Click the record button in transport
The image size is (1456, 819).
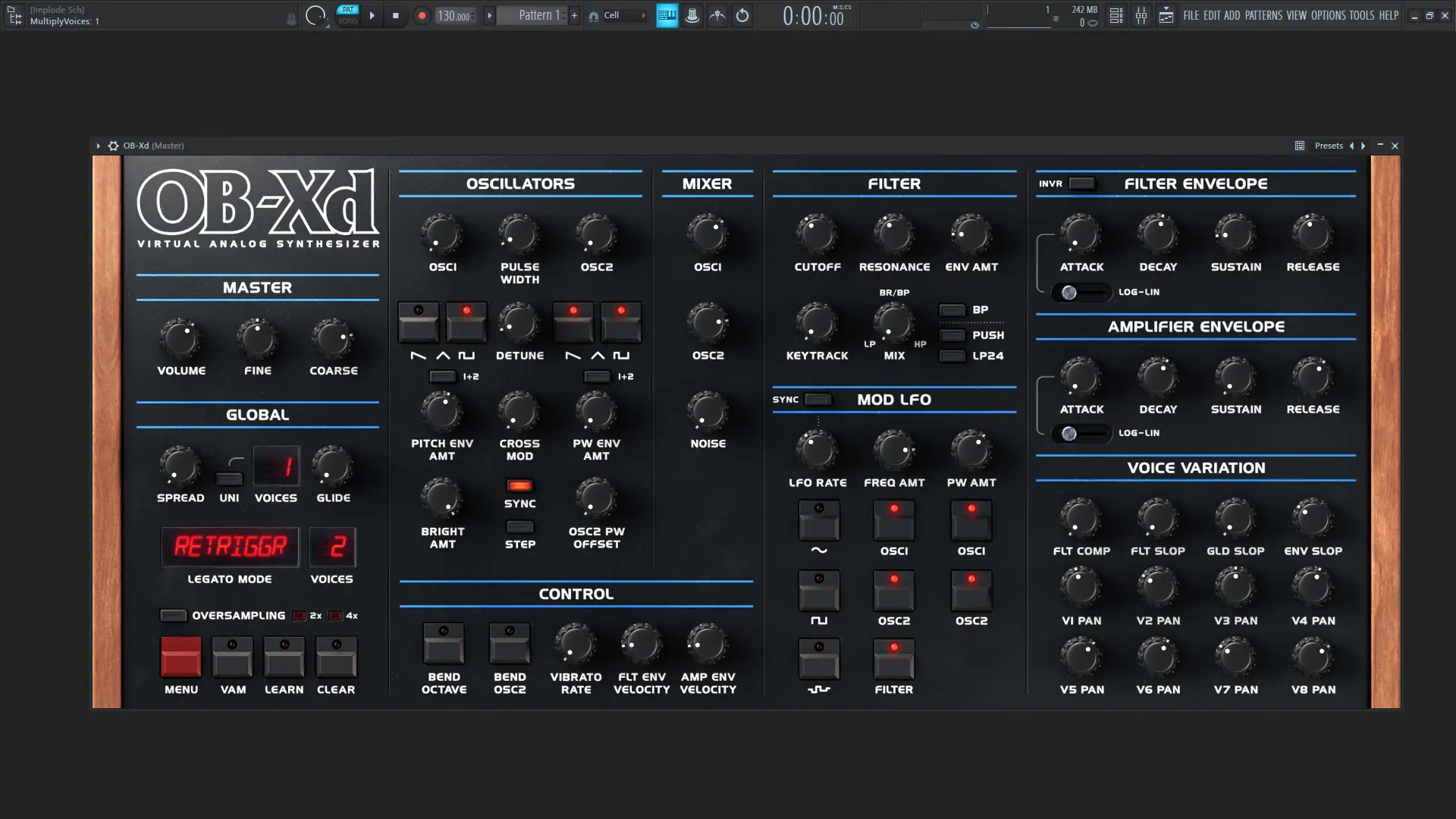[422, 15]
